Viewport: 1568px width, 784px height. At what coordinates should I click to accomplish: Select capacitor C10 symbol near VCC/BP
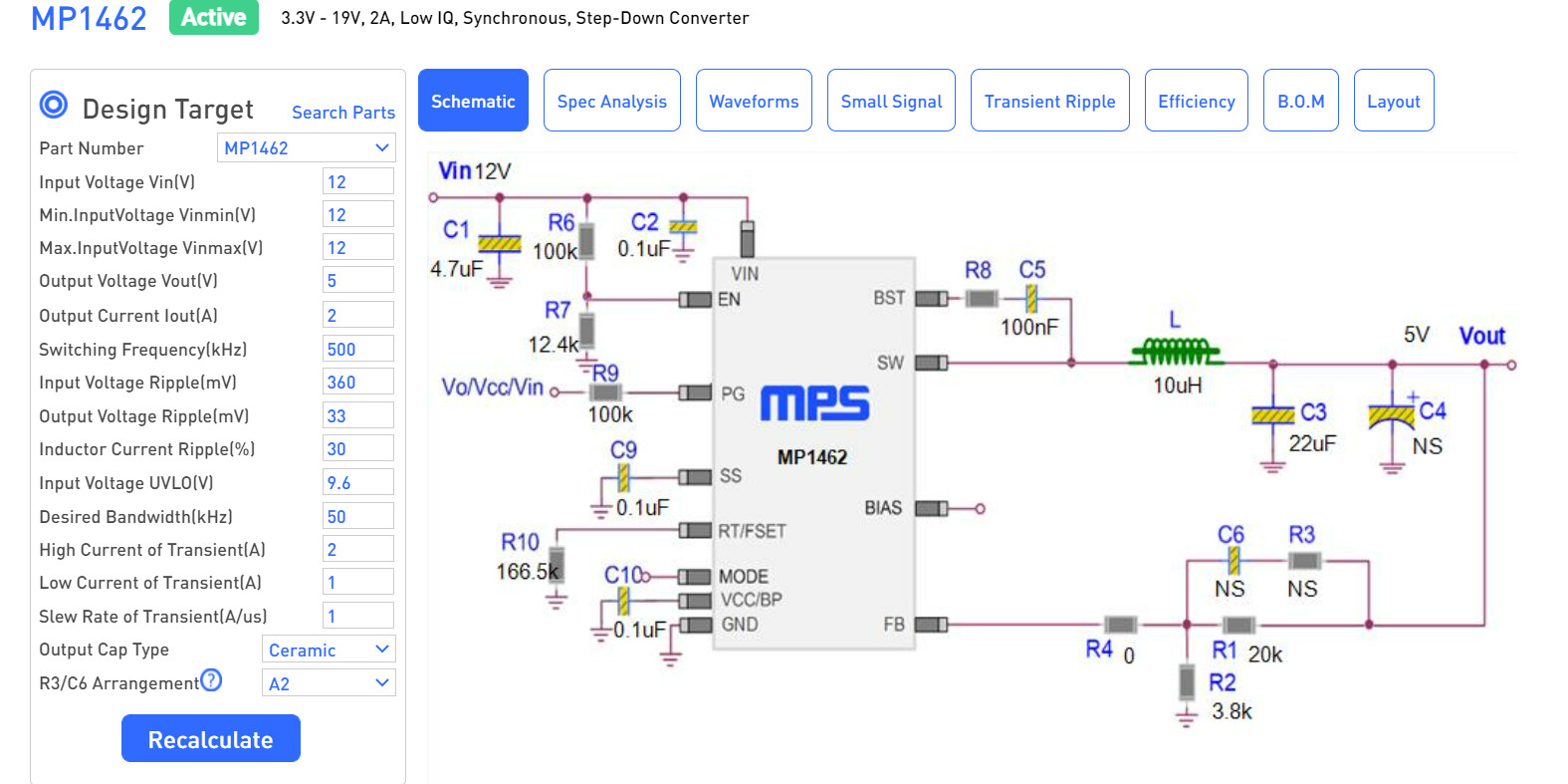pos(623,601)
